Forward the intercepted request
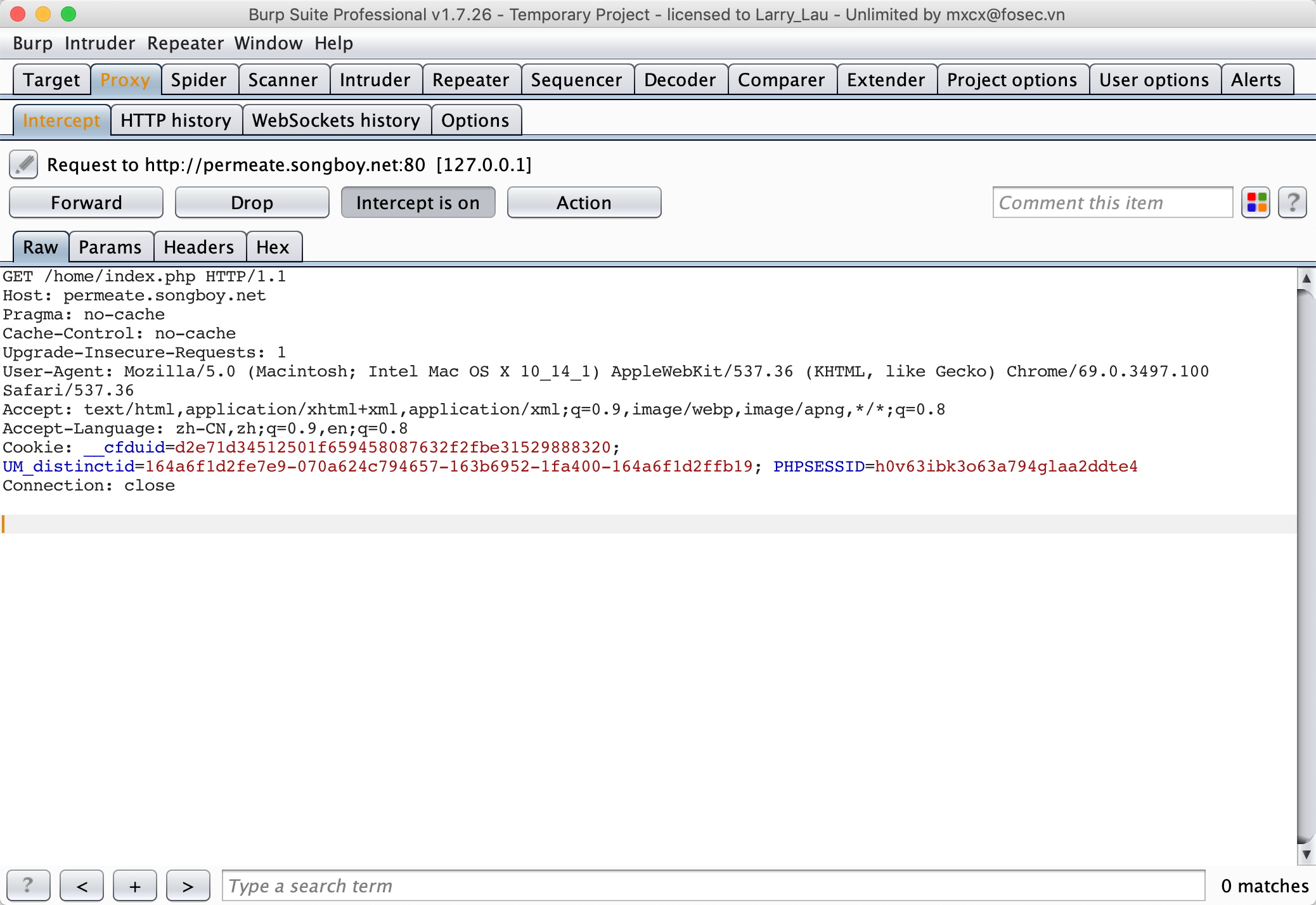 [86, 203]
